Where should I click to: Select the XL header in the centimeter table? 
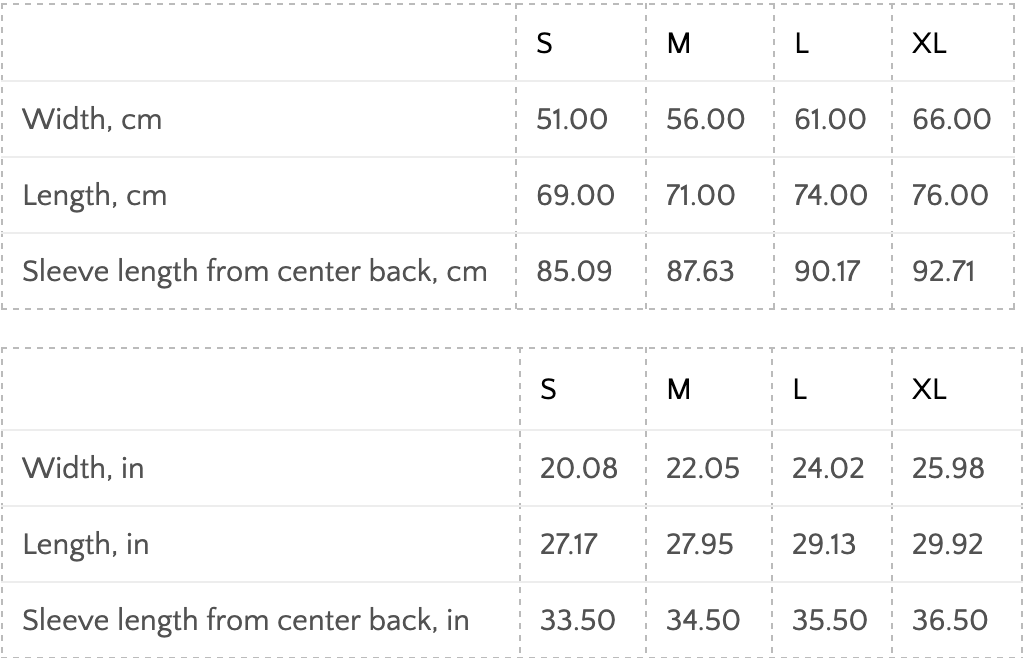click(929, 43)
